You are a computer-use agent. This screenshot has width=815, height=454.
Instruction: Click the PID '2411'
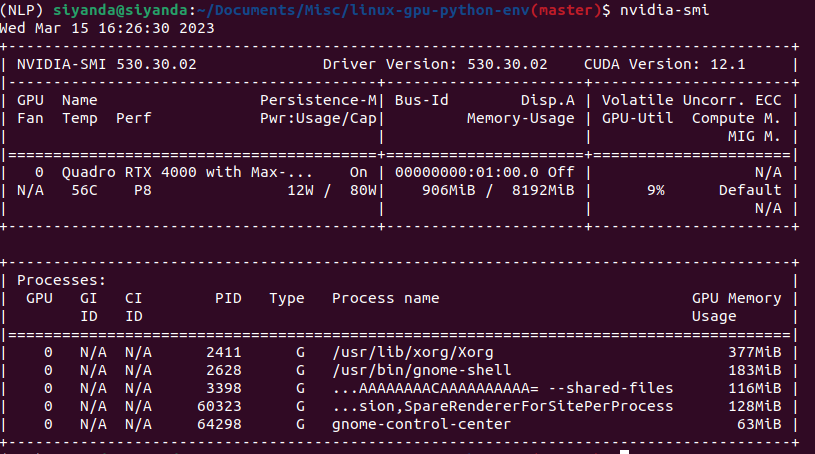pos(224,353)
